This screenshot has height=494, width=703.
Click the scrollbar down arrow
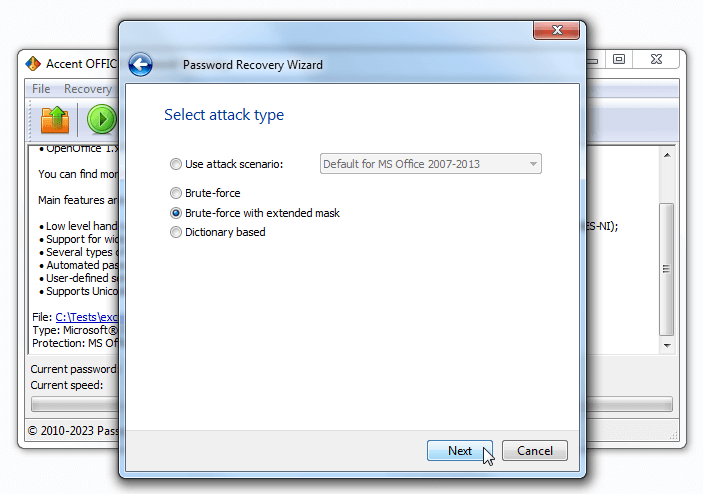tap(667, 346)
